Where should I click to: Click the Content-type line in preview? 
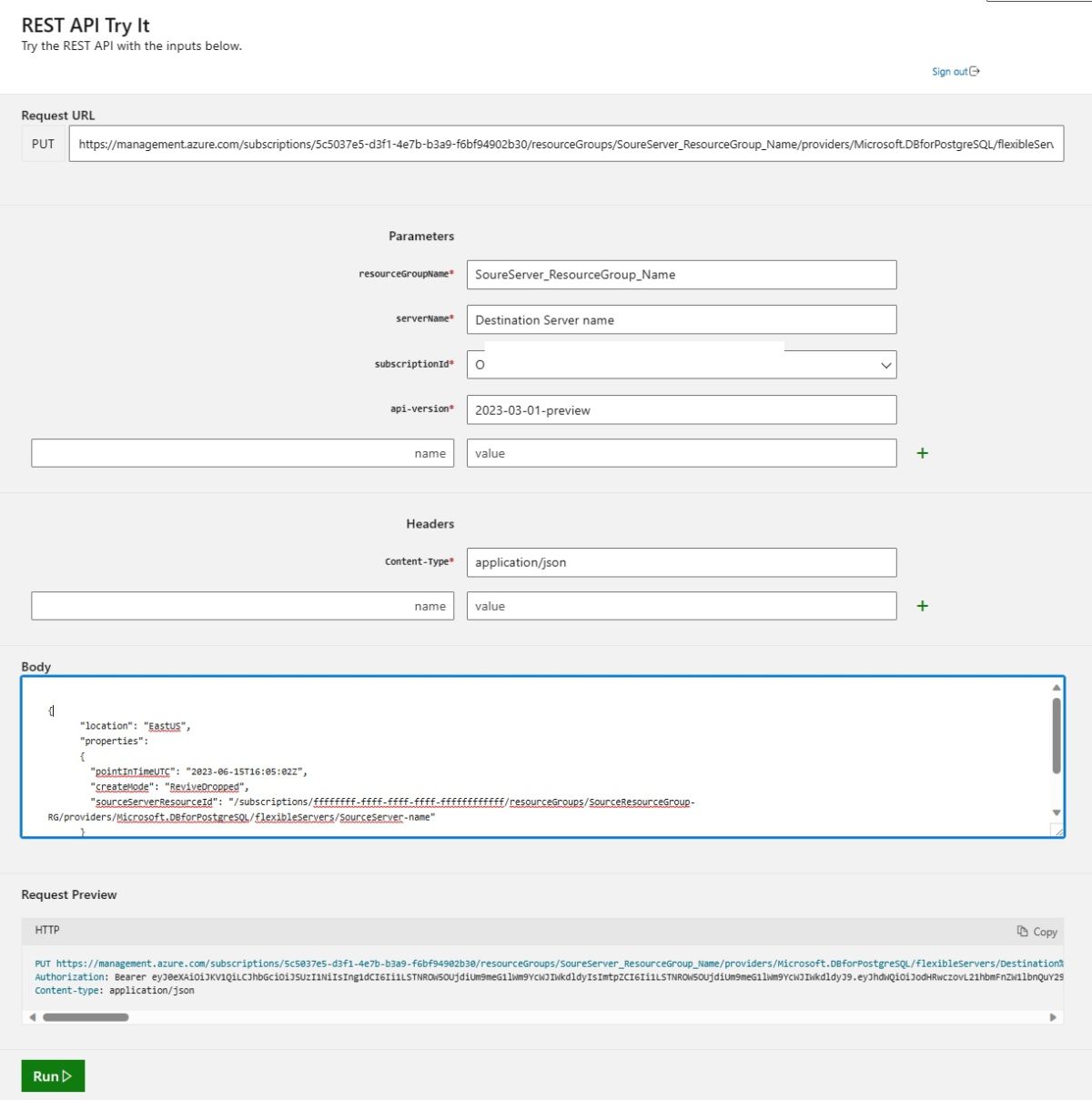[x=115, y=991]
